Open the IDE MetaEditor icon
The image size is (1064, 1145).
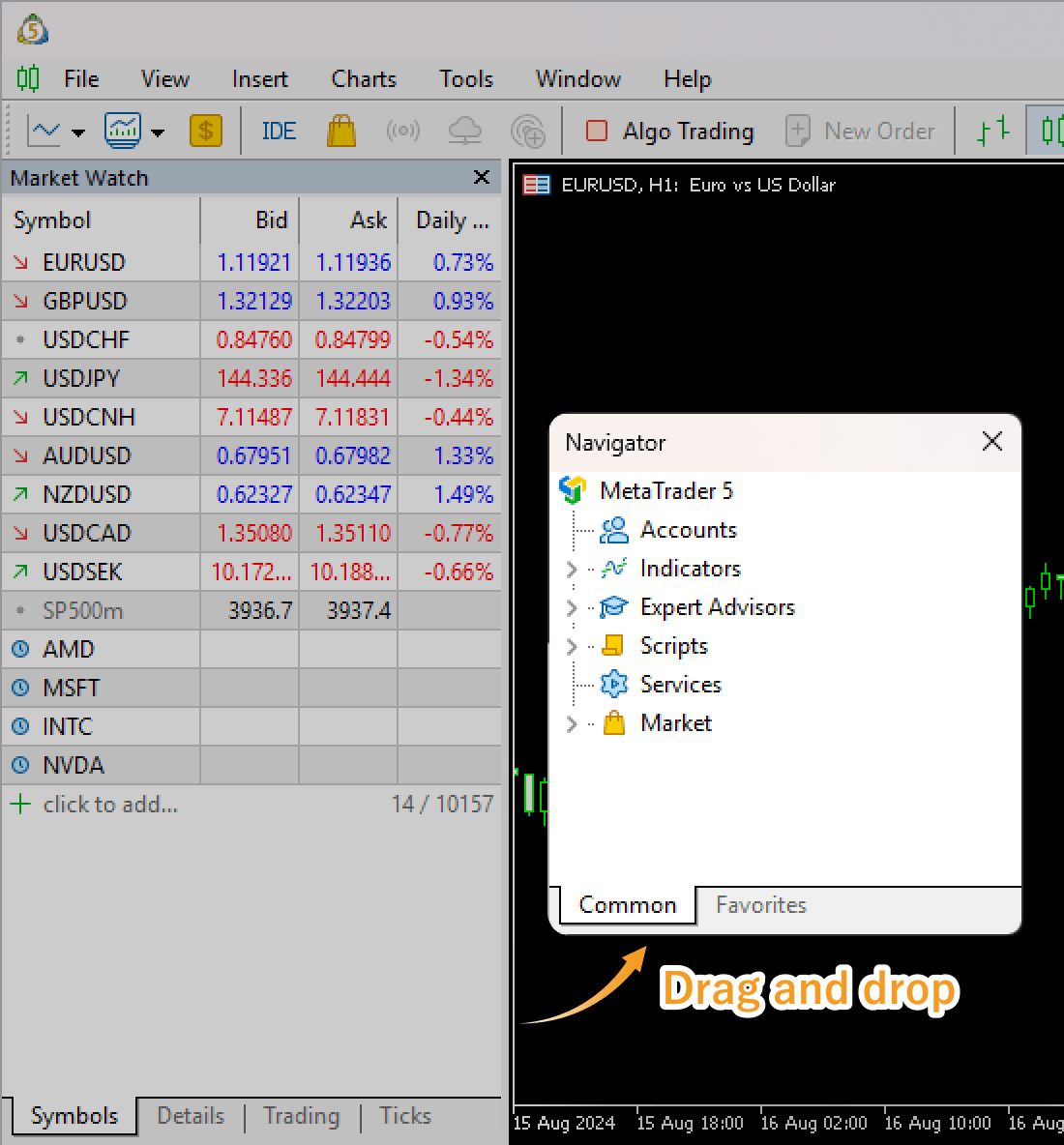coord(279,131)
